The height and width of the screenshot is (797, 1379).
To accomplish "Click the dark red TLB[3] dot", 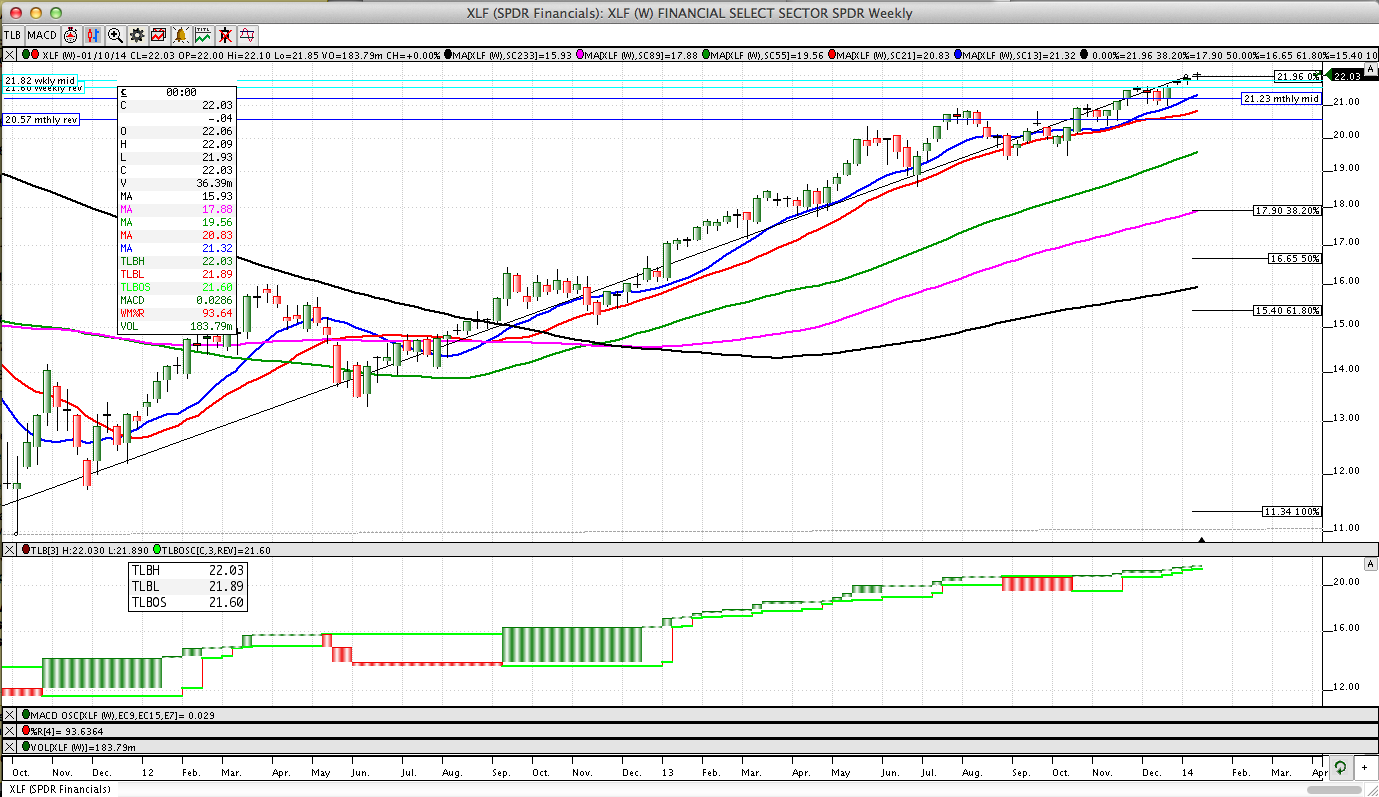I will (26, 549).
